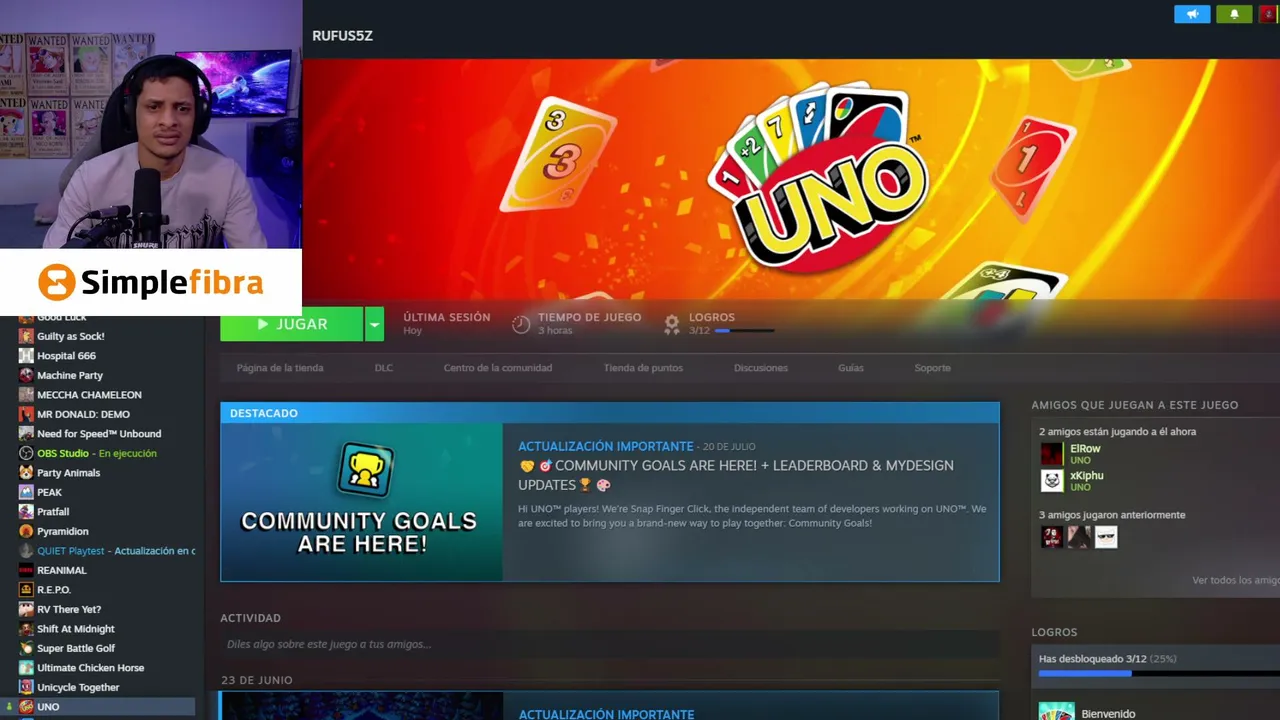Click the Guilty as Sock! game icon
1280x720 pixels.
coord(26,336)
